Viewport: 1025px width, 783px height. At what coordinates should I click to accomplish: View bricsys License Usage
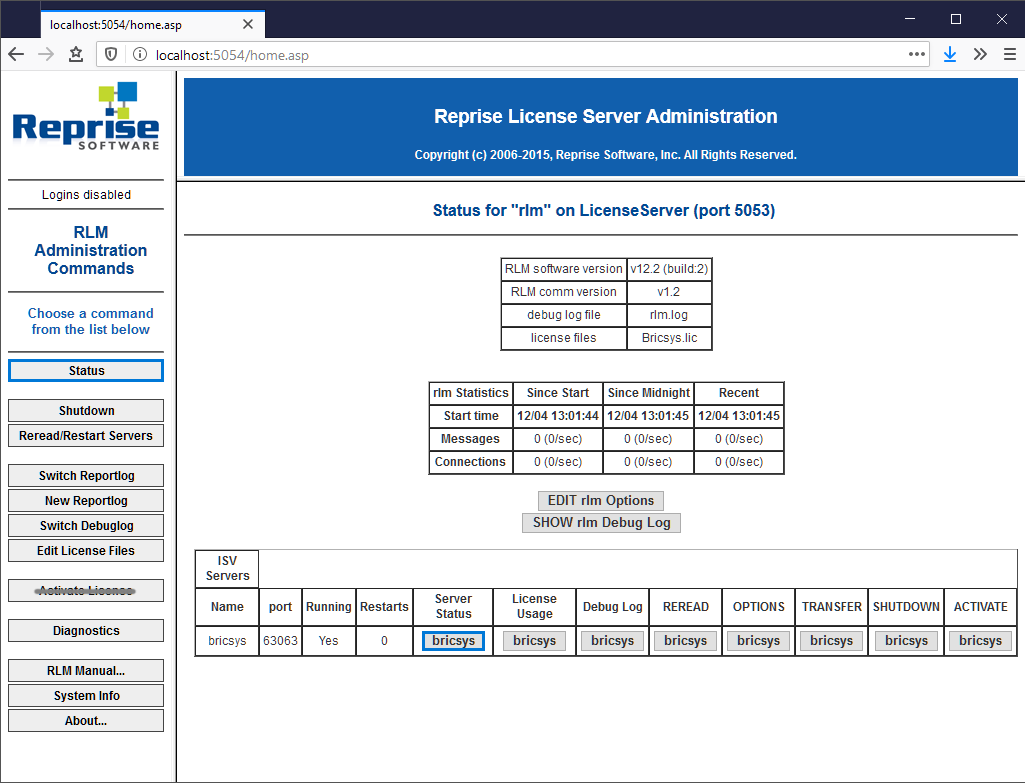[x=534, y=641]
